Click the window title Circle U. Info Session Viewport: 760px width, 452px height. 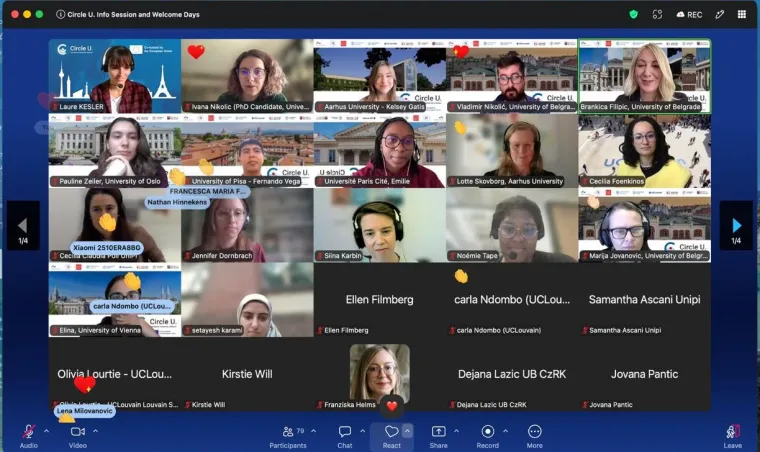point(133,15)
